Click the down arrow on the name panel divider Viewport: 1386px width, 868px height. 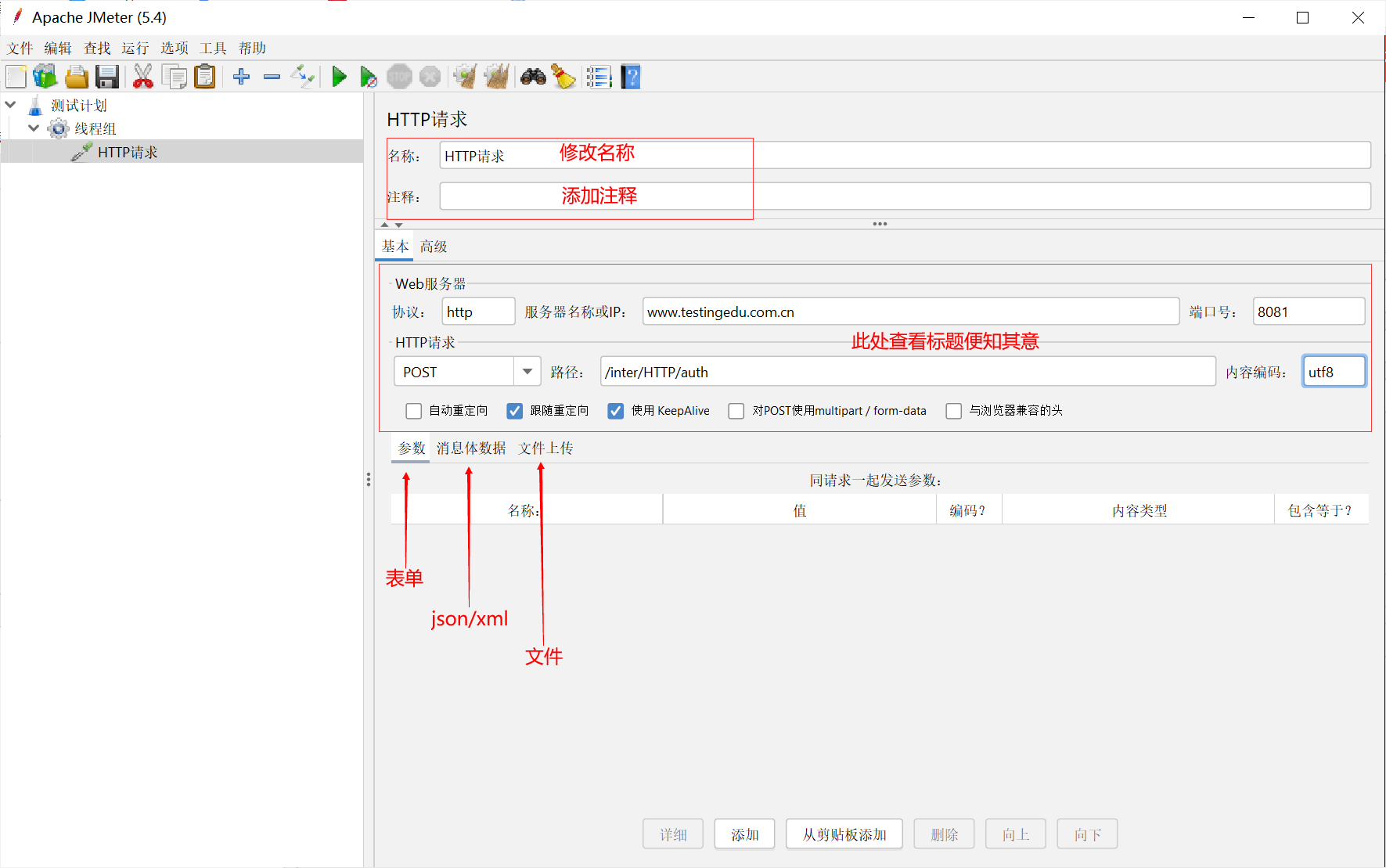point(398,225)
